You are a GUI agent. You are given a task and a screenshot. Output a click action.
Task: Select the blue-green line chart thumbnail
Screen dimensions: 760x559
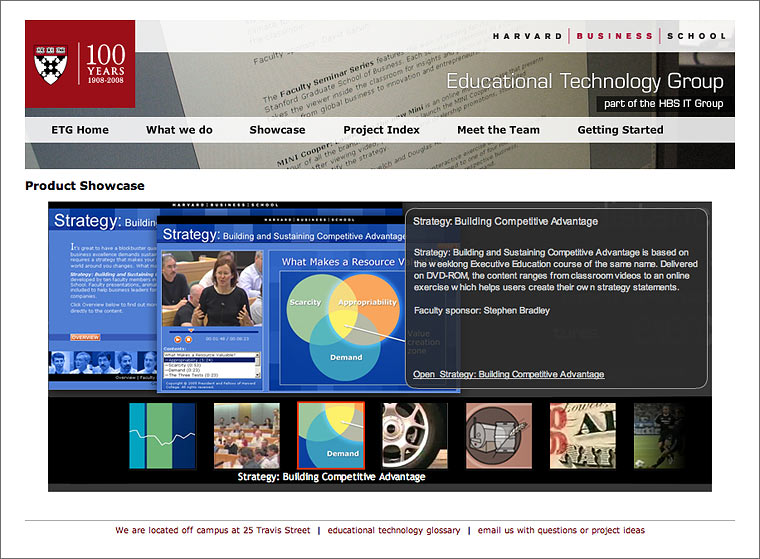(162, 436)
